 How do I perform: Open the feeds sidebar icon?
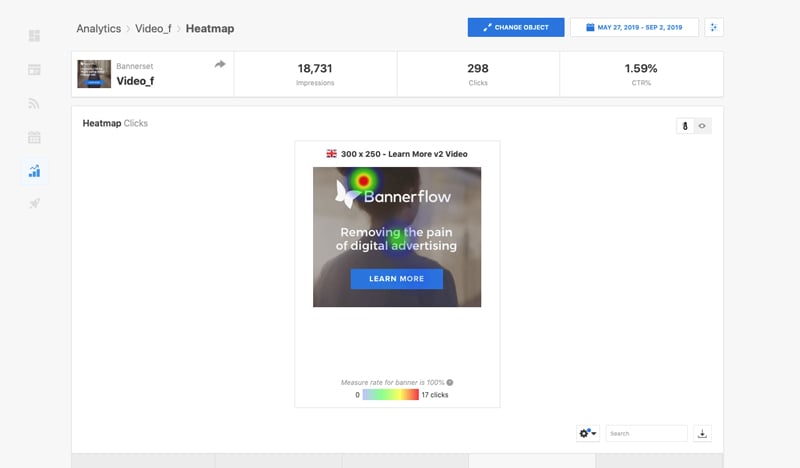(x=34, y=104)
